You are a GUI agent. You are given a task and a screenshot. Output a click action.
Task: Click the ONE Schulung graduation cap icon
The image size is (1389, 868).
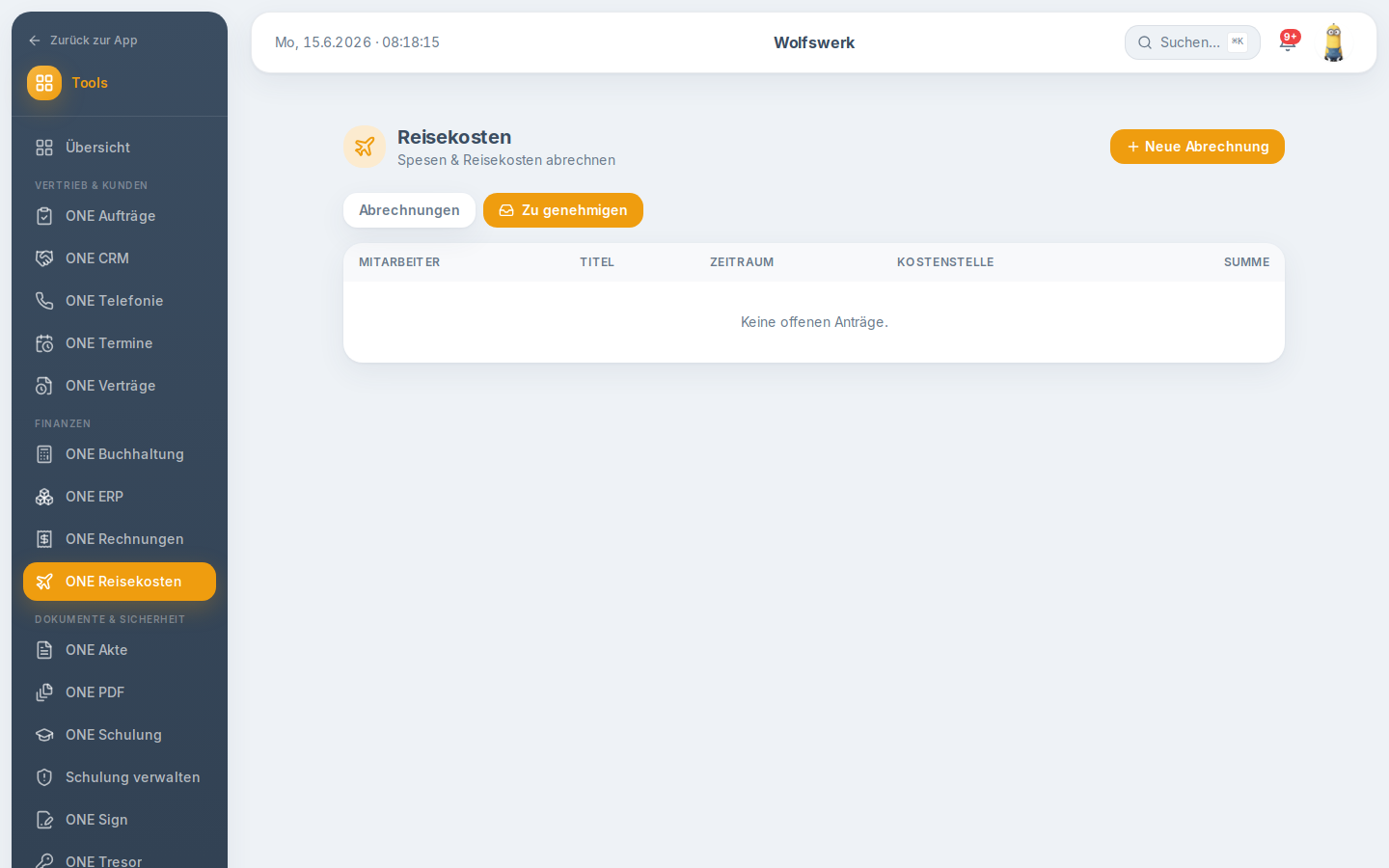point(44,735)
